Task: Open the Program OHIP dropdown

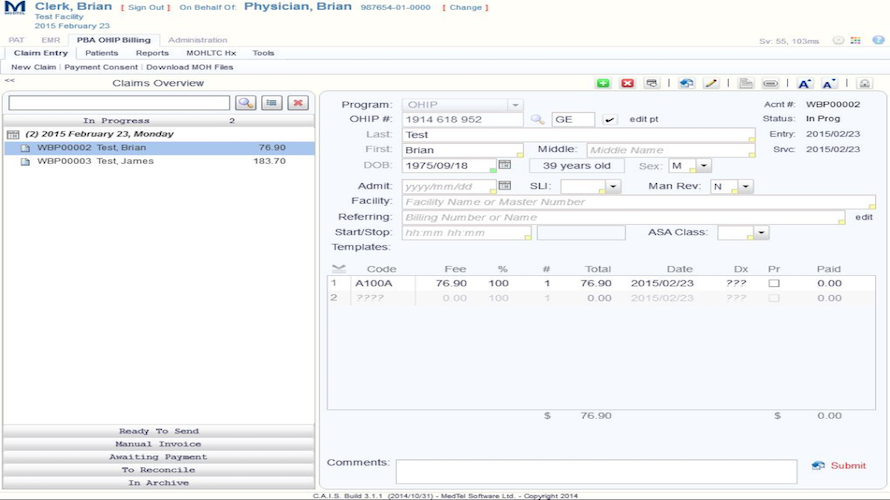Action: coord(515,105)
